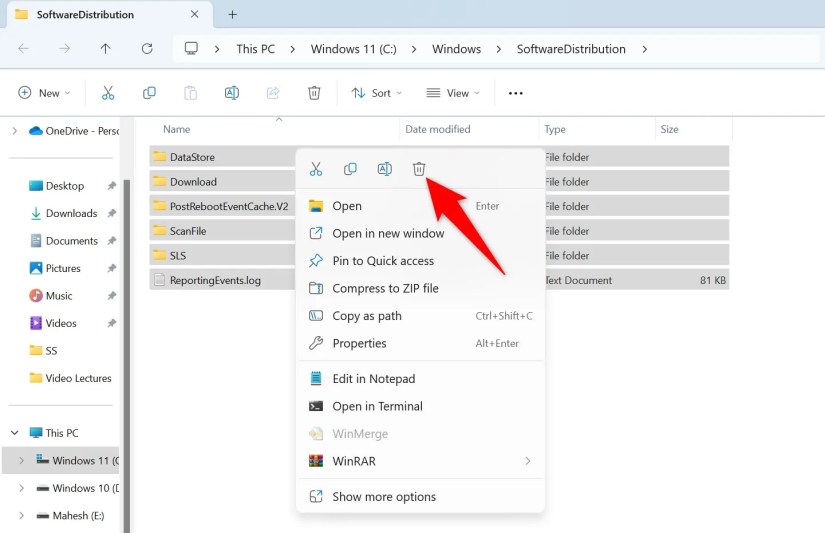Refresh the folder view
This screenshot has width=825, height=533.
(x=147, y=49)
